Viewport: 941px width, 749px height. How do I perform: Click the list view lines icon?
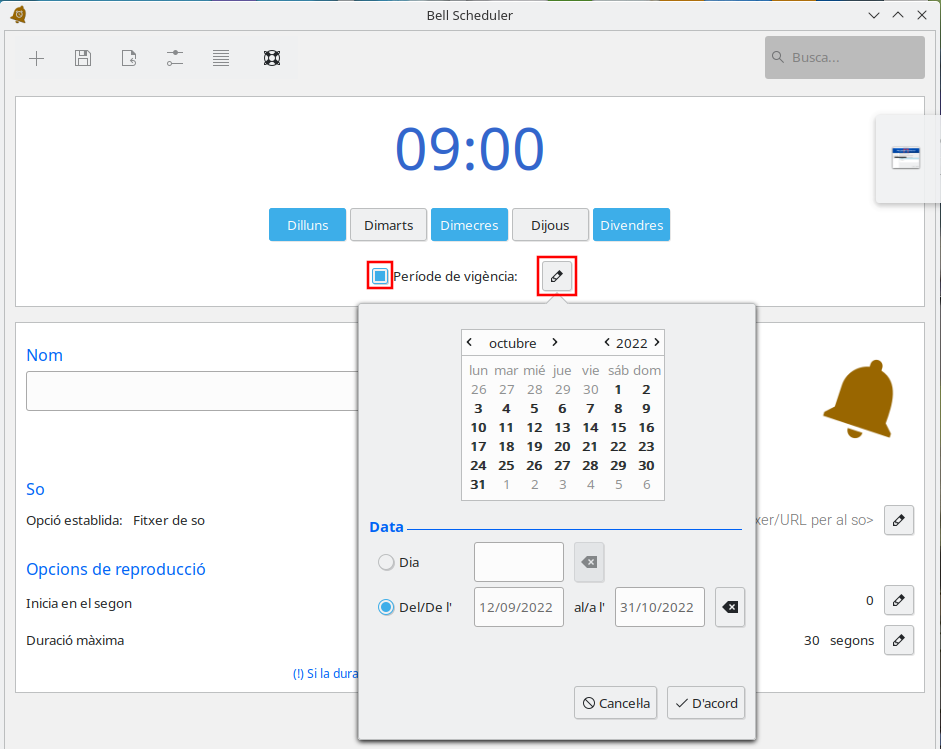tap(221, 58)
